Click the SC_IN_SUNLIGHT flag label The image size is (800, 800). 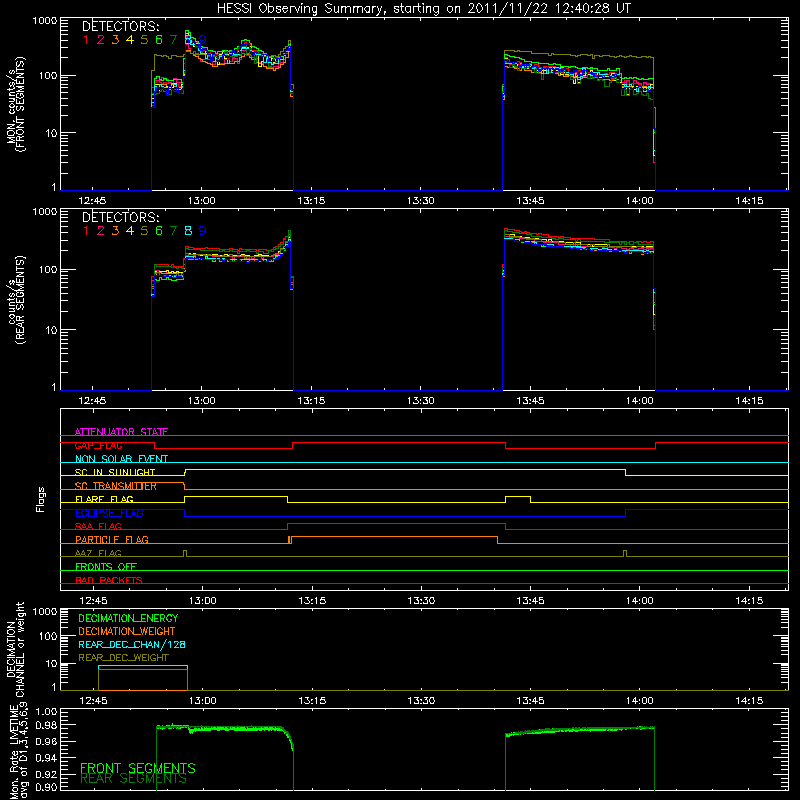pos(115,472)
